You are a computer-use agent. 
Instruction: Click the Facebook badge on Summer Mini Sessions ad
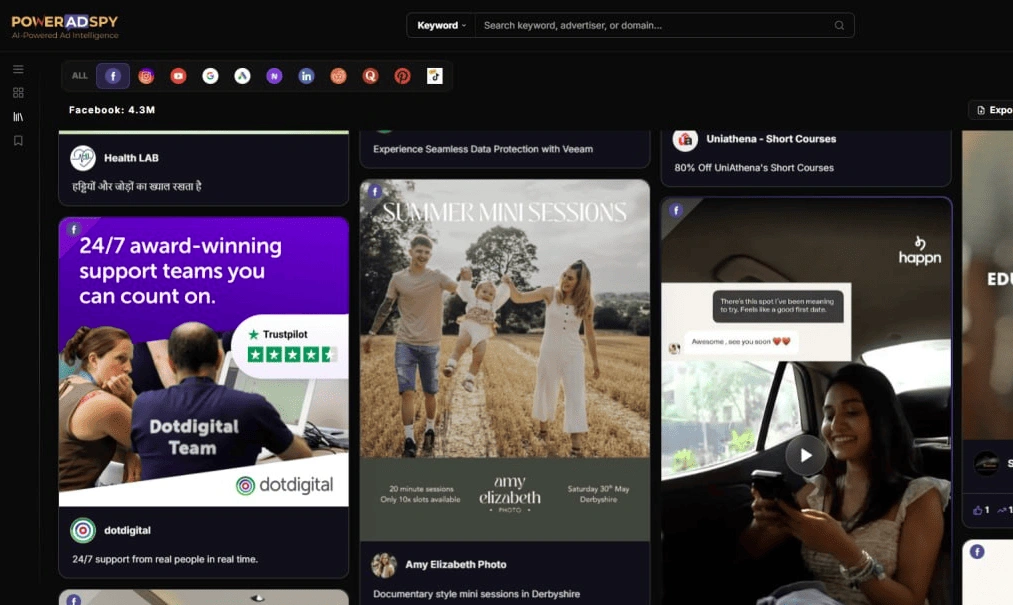(x=375, y=191)
